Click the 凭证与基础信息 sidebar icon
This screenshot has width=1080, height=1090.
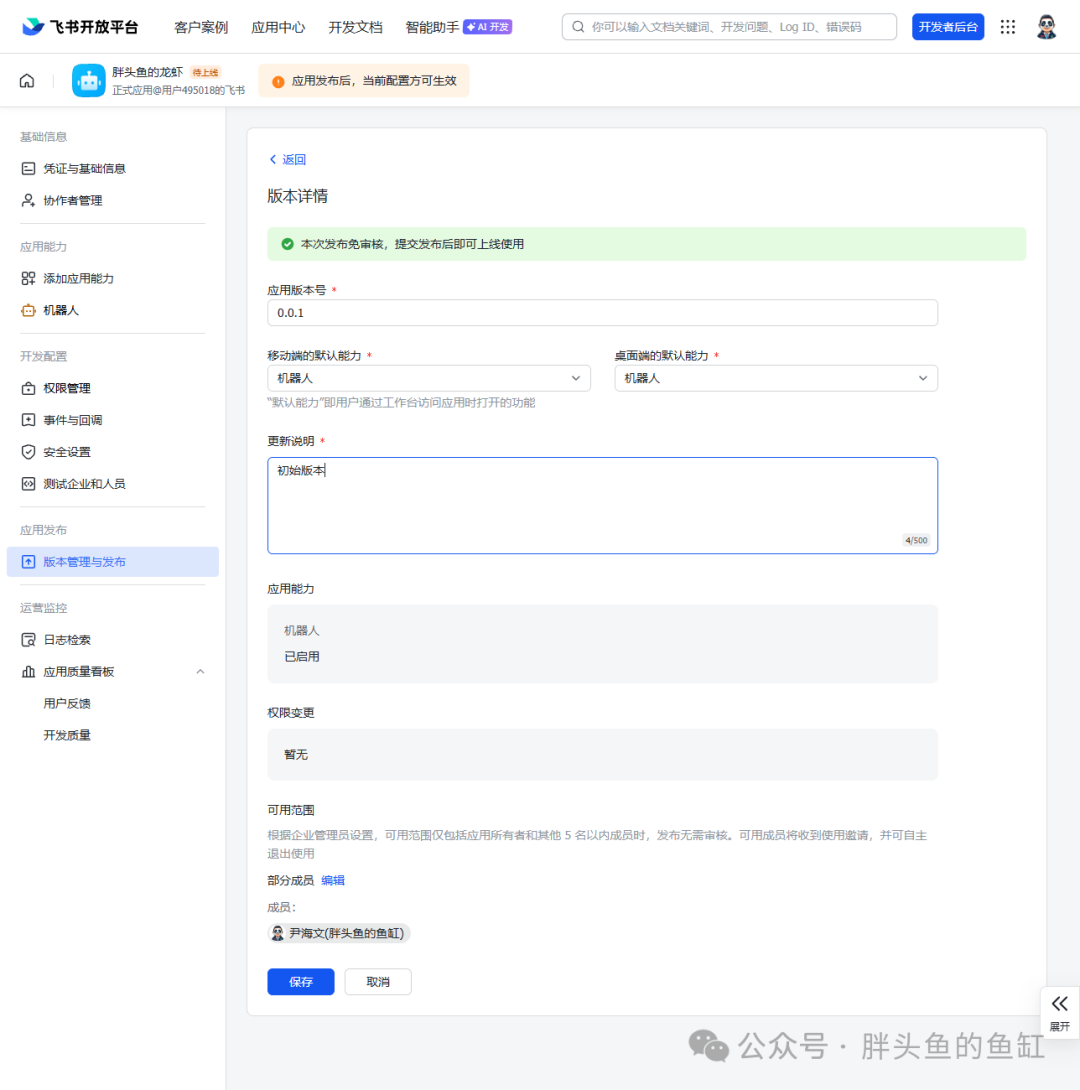tap(28, 168)
